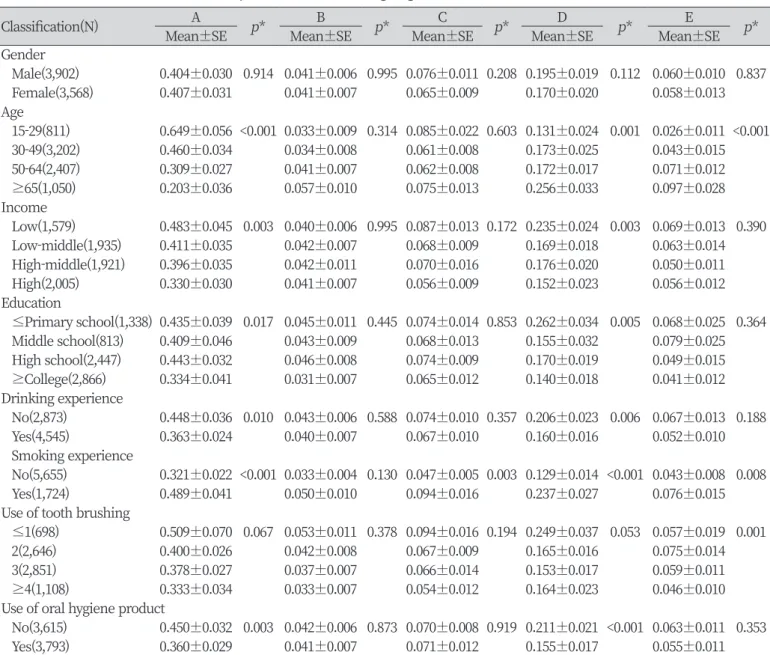Select the Drinking experience heading
The width and height of the screenshot is (770, 655).
62,398
